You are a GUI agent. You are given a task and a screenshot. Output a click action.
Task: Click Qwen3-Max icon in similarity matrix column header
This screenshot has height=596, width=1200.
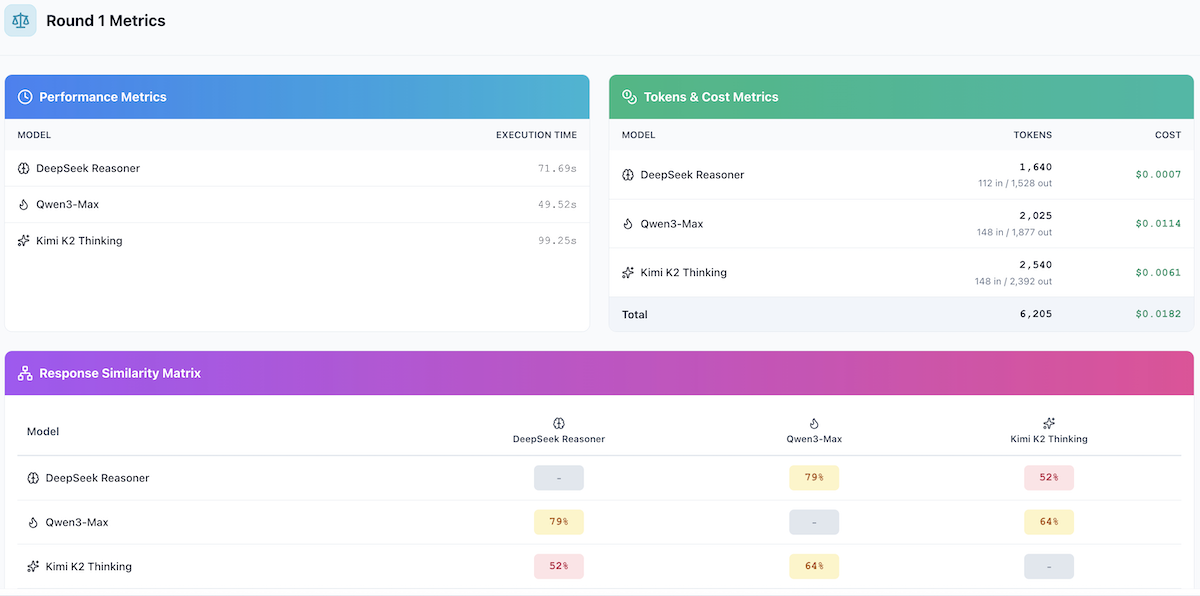(x=813, y=423)
